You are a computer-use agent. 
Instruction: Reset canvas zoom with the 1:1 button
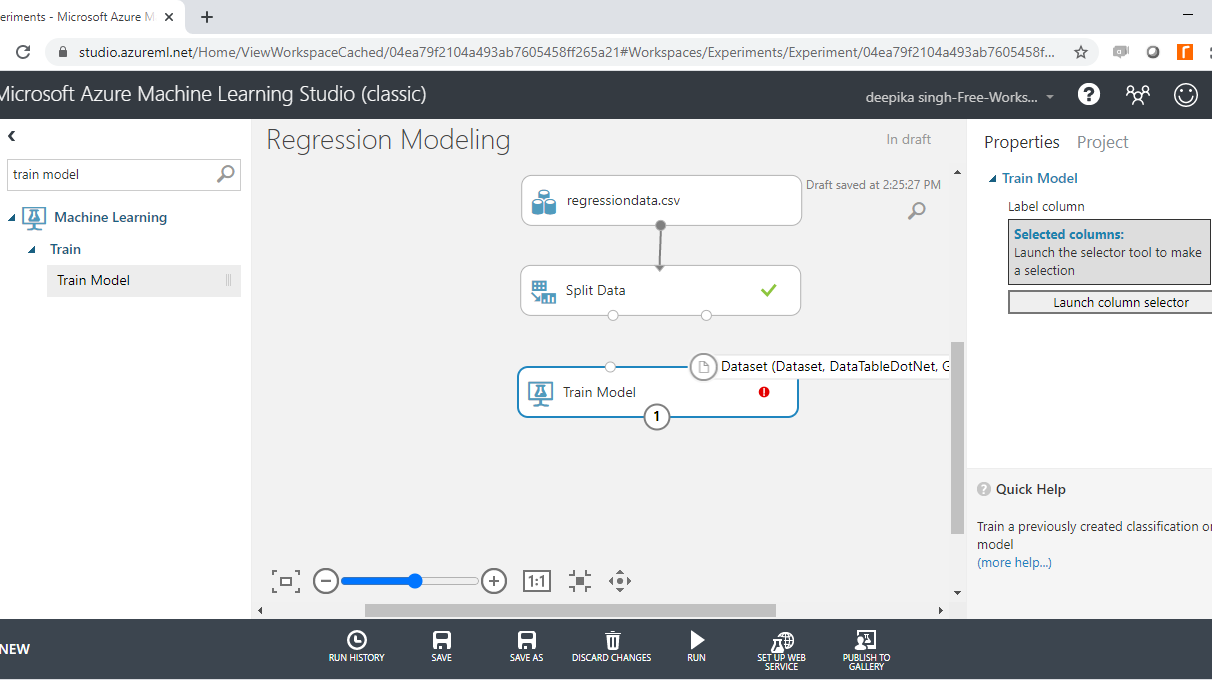click(x=537, y=581)
